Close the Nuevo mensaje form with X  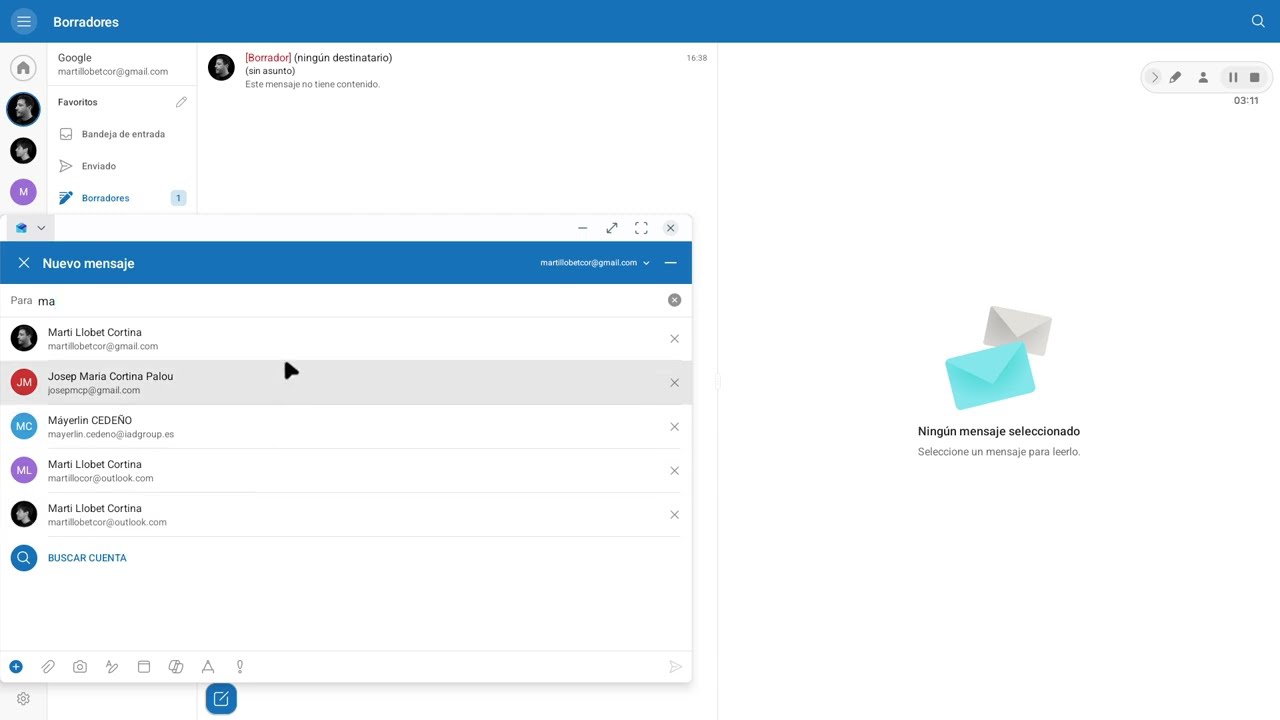[24, 263]
